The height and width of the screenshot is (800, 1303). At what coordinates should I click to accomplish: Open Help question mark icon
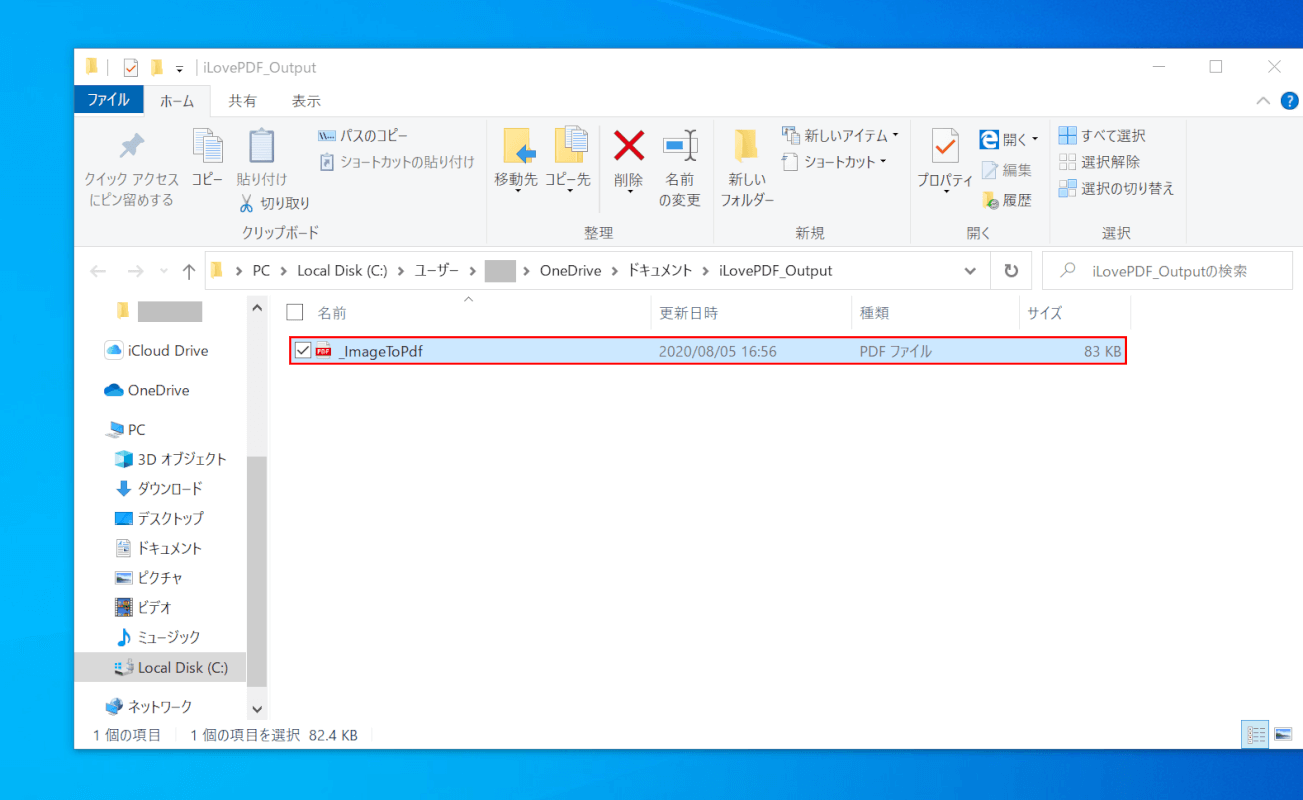coord(1290,101)
